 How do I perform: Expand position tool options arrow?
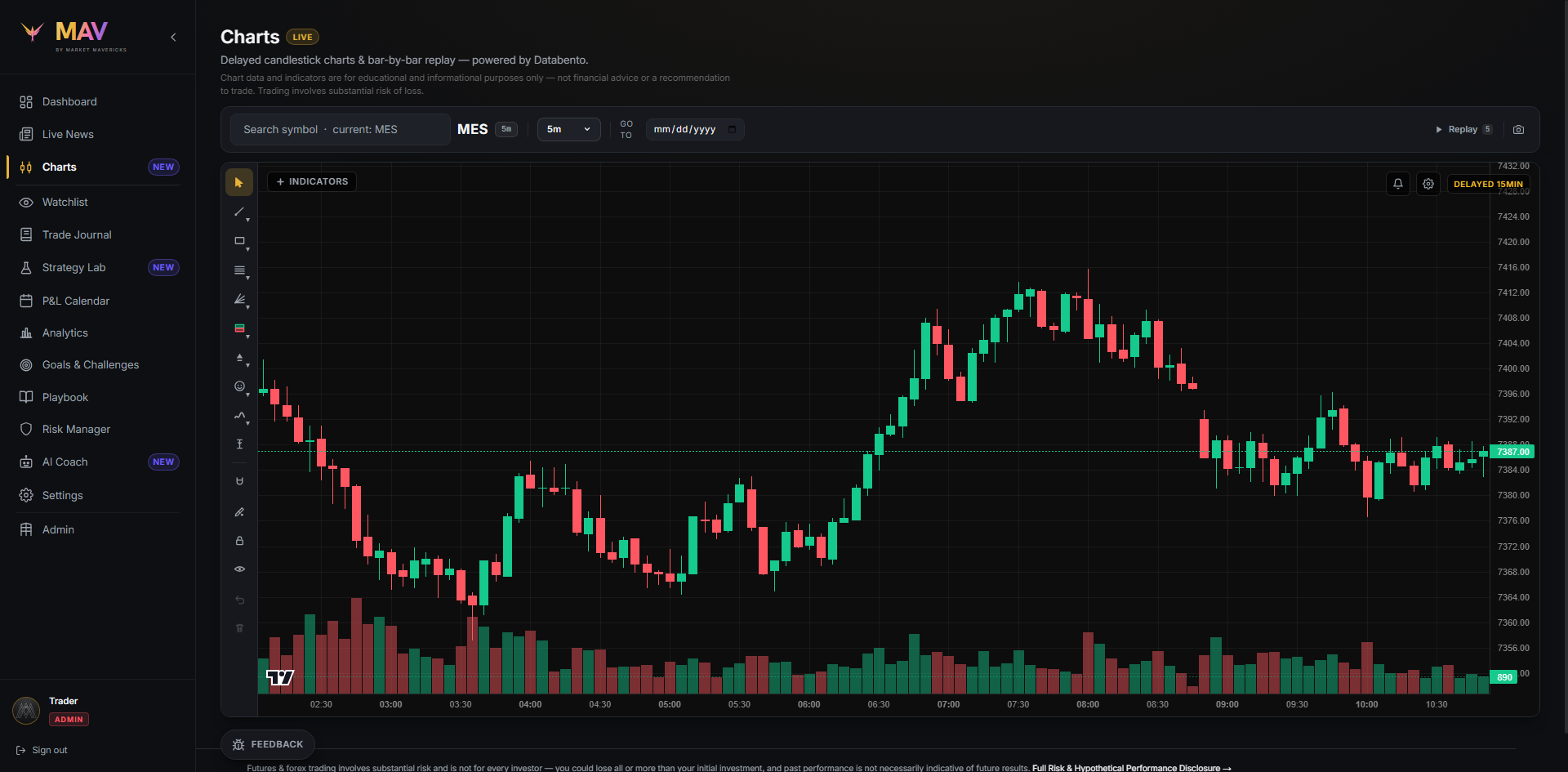pyautogui.click(x=248, y=336)
